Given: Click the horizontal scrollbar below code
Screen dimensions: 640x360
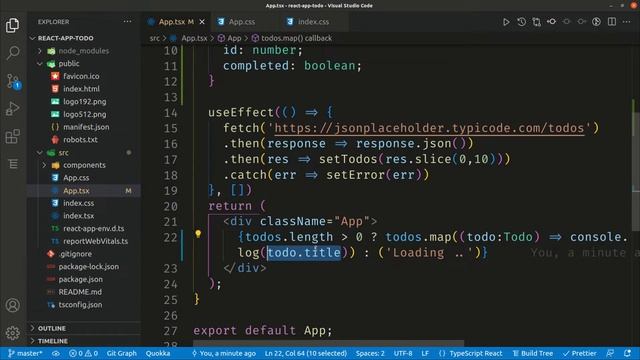Looking at the screenshot, I should (329, 343).
